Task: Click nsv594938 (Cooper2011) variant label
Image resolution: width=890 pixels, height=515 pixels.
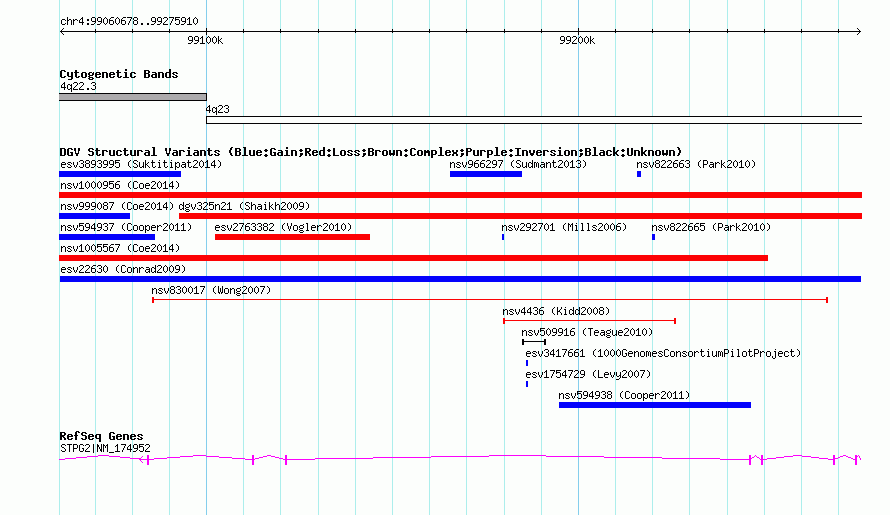Action: click(624, 395)
